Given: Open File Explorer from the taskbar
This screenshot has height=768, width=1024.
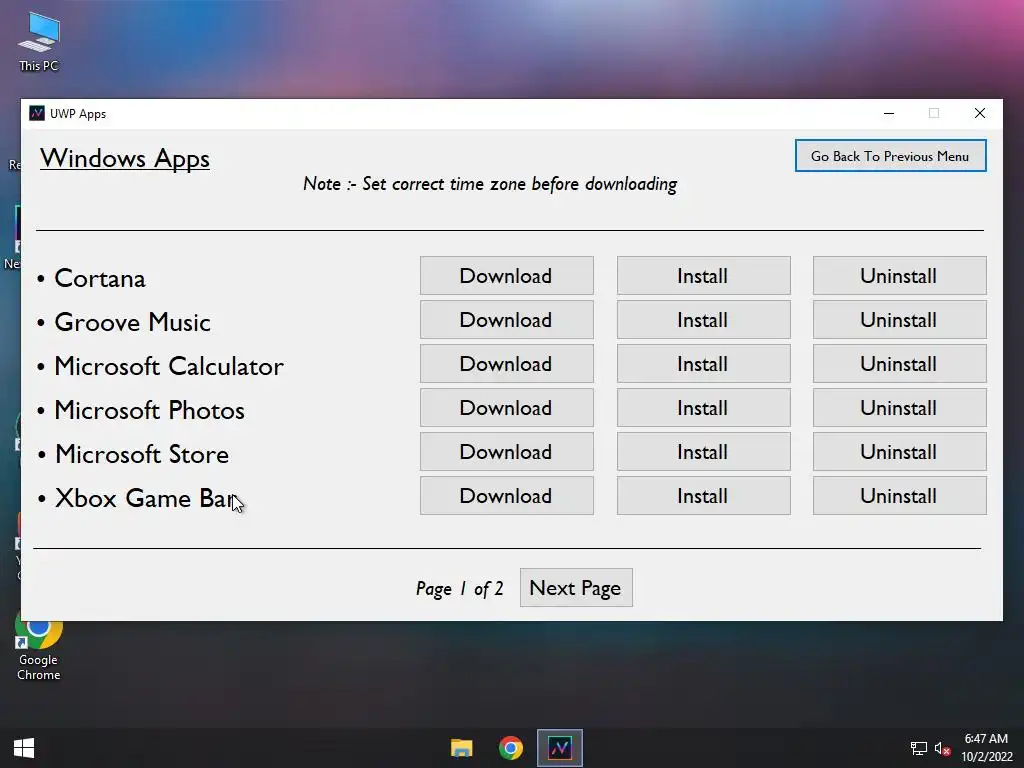Looking at the screenshot, I should (462, 748).
